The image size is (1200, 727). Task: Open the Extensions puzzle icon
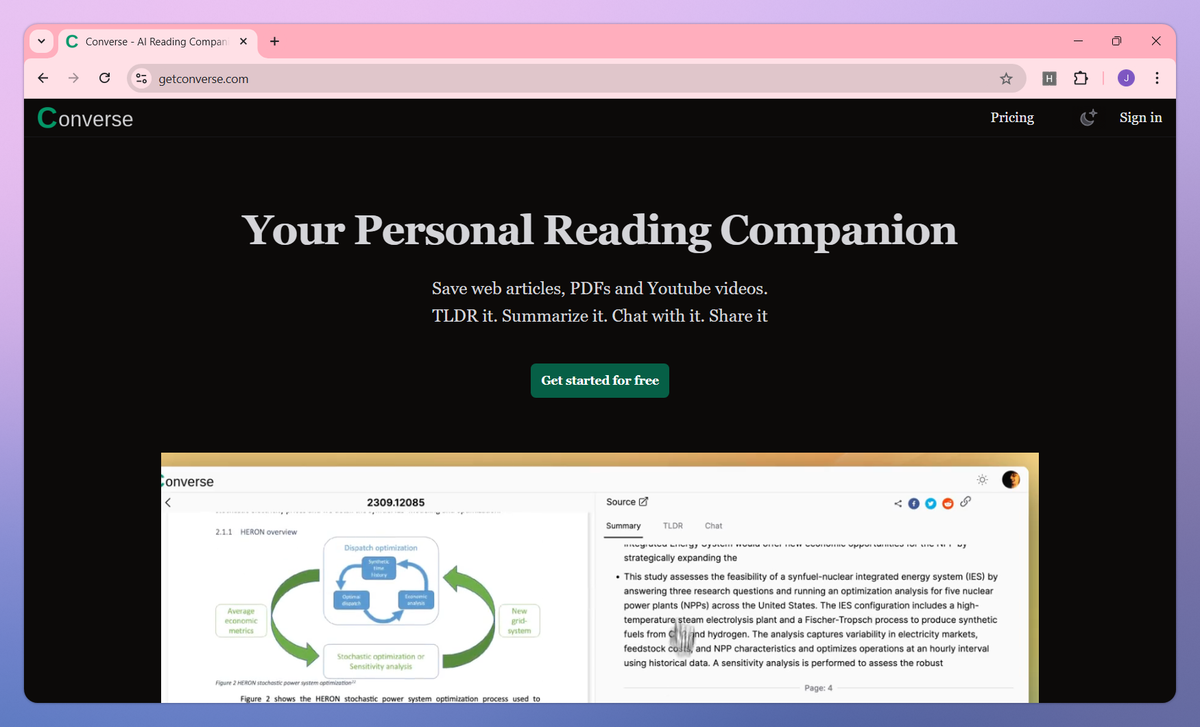1080,78
